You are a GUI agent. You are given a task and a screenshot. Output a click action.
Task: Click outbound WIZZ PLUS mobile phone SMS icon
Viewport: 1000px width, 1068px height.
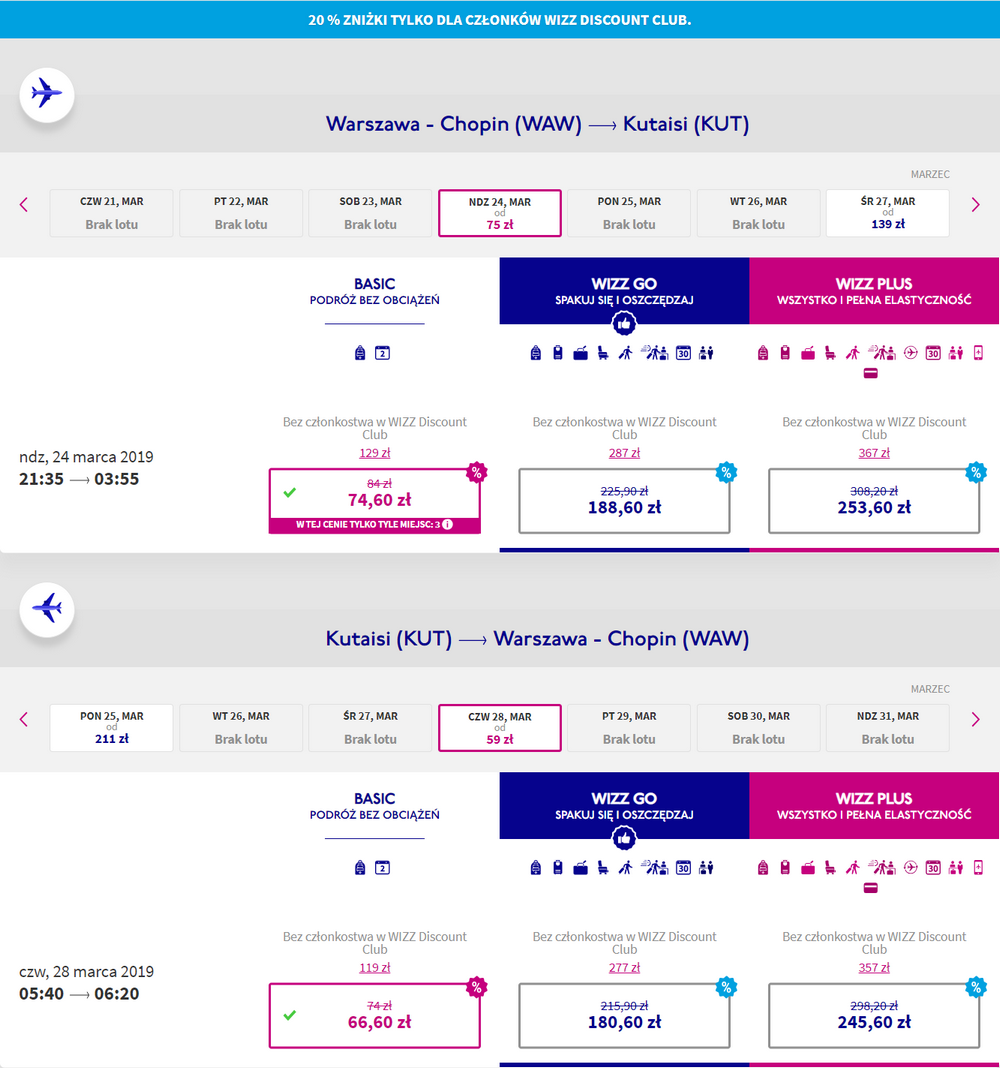point(978,353)
